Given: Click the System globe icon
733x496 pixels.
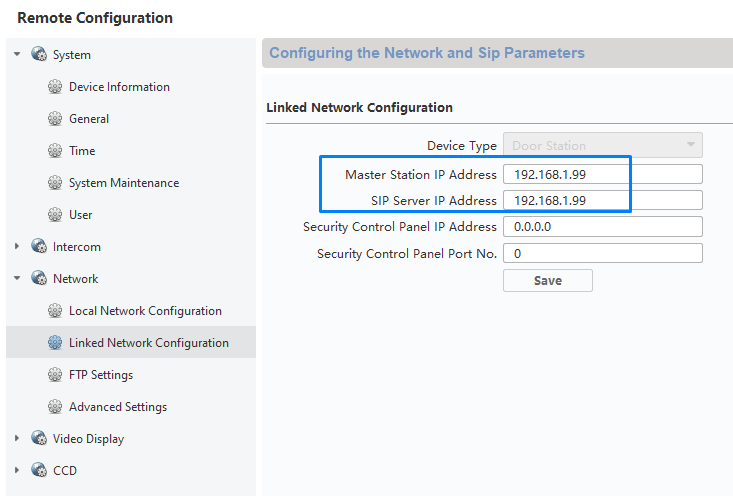Looking at the screenshot, I should click(x=39, y=54).
